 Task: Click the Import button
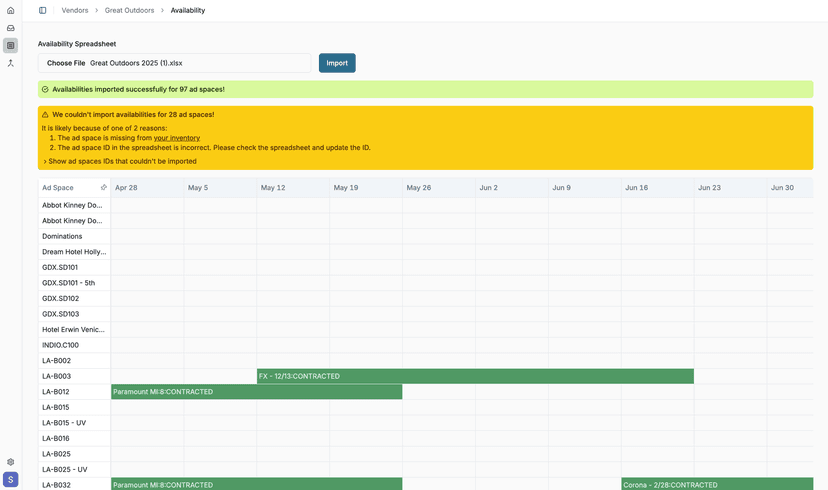(337, 63)
